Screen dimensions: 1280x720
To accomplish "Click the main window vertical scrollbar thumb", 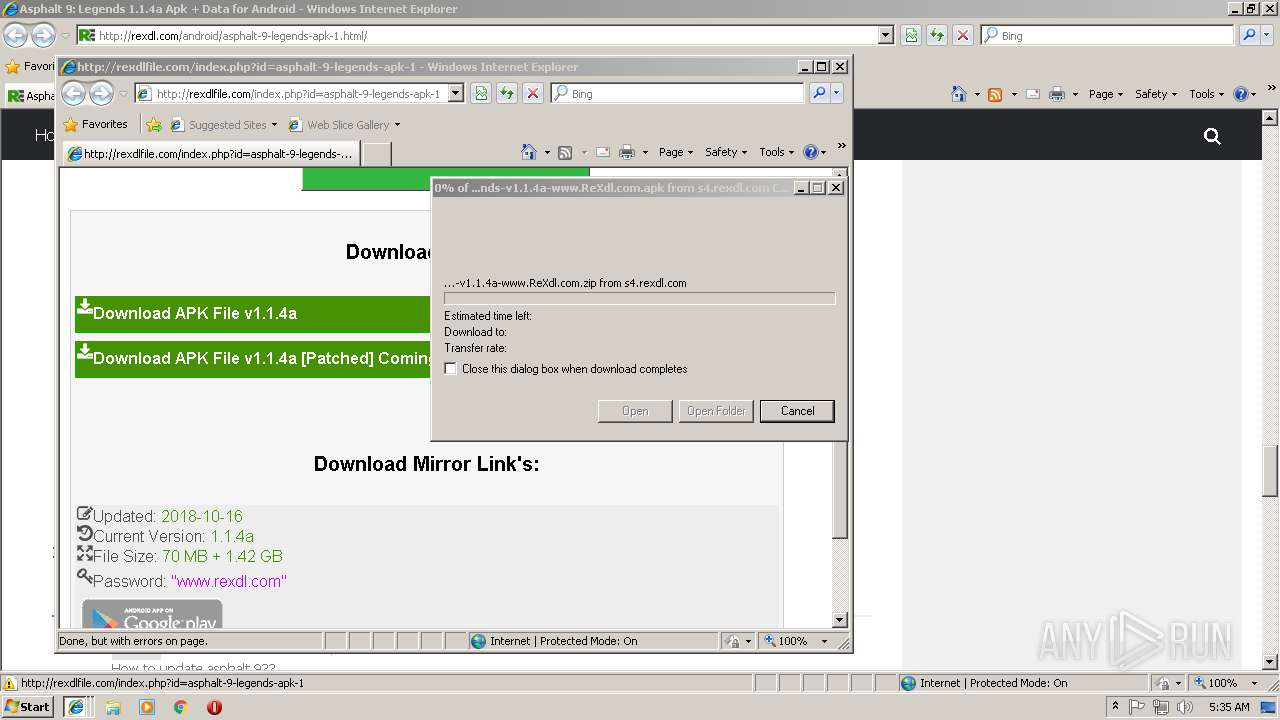I will coord(1271,470).
